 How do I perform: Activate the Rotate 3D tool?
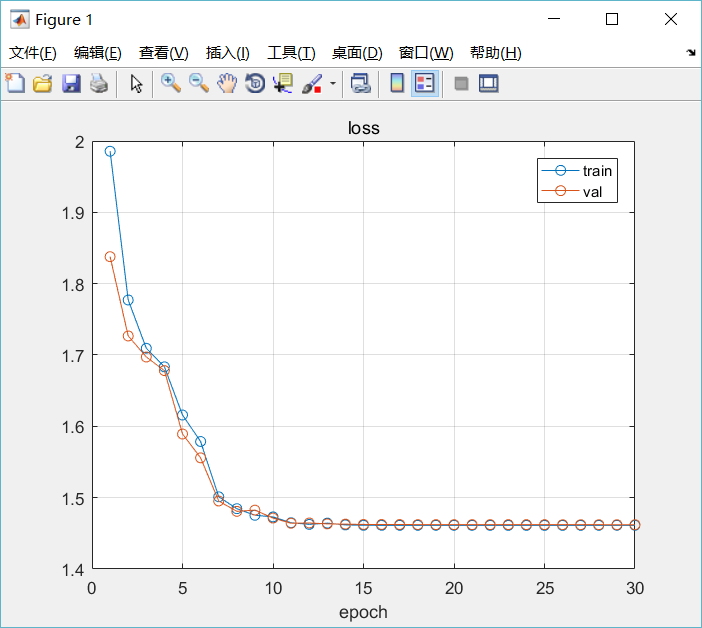click(255, 83)
